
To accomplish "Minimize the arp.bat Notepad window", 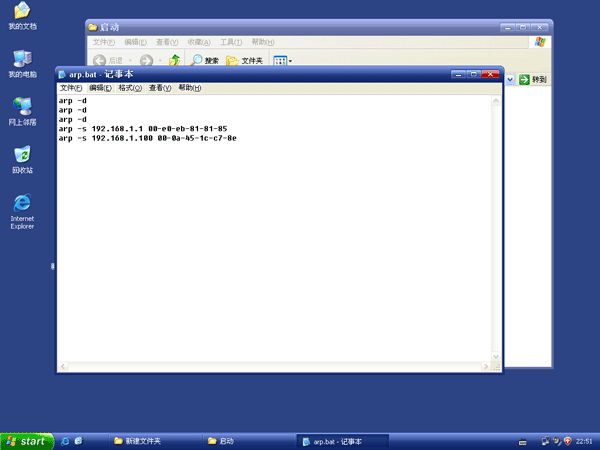I will tap(458, 74).
